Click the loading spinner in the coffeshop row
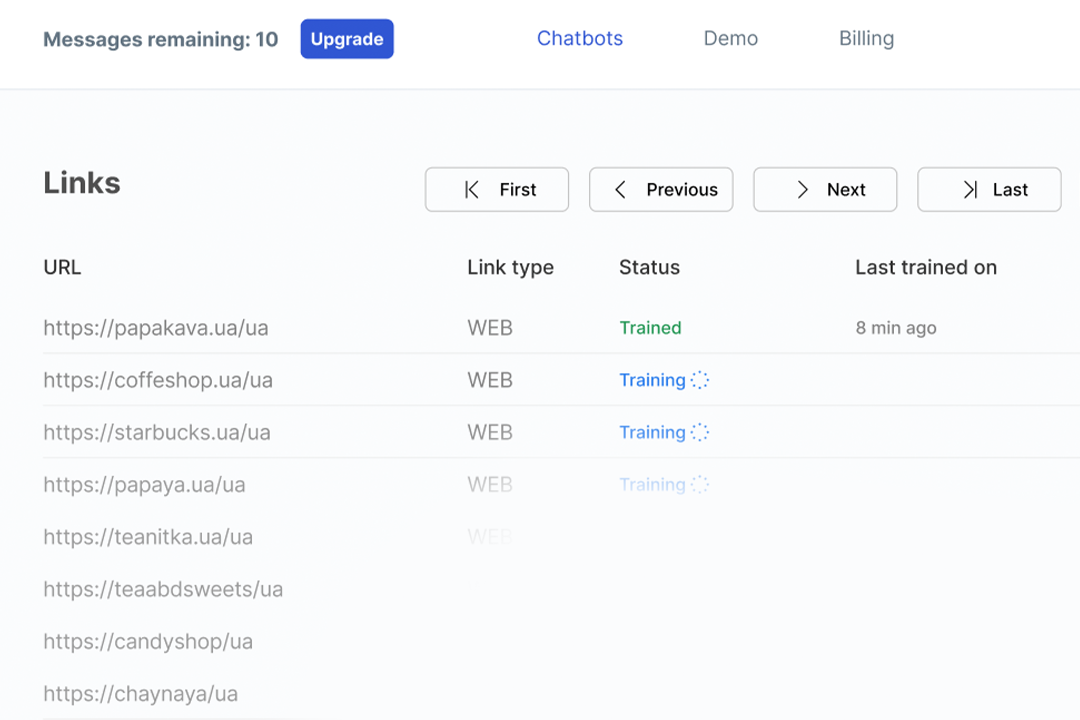The width and height of the screenshot is (1080, 720). (700, 380)
